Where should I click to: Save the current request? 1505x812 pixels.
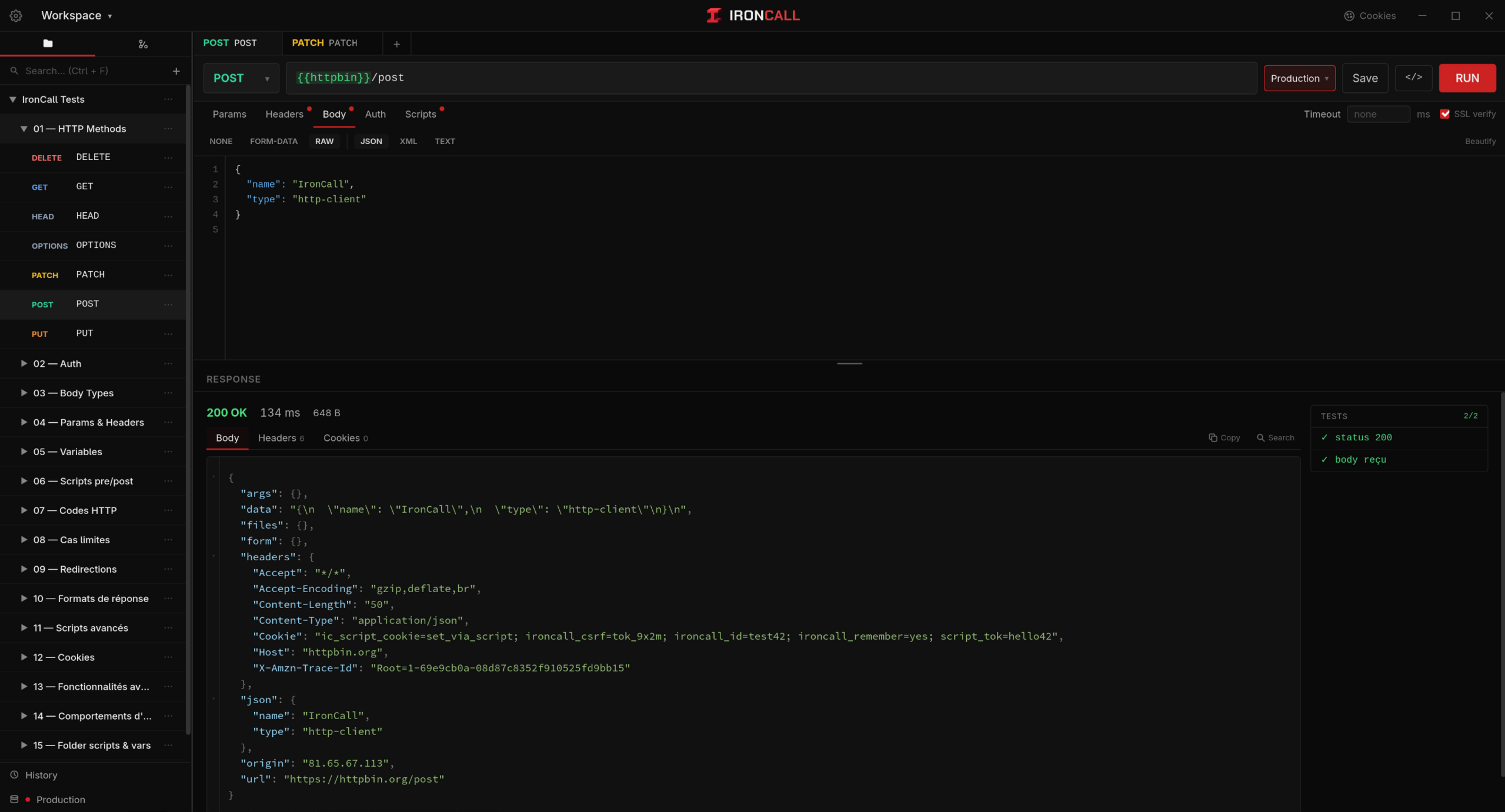tap(1365, 78)
